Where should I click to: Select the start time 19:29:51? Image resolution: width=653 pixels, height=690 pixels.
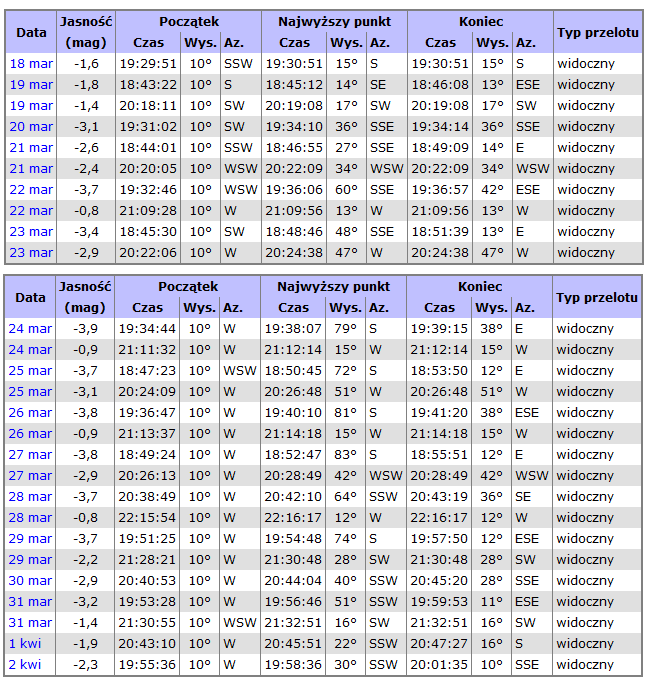(148, 64)
